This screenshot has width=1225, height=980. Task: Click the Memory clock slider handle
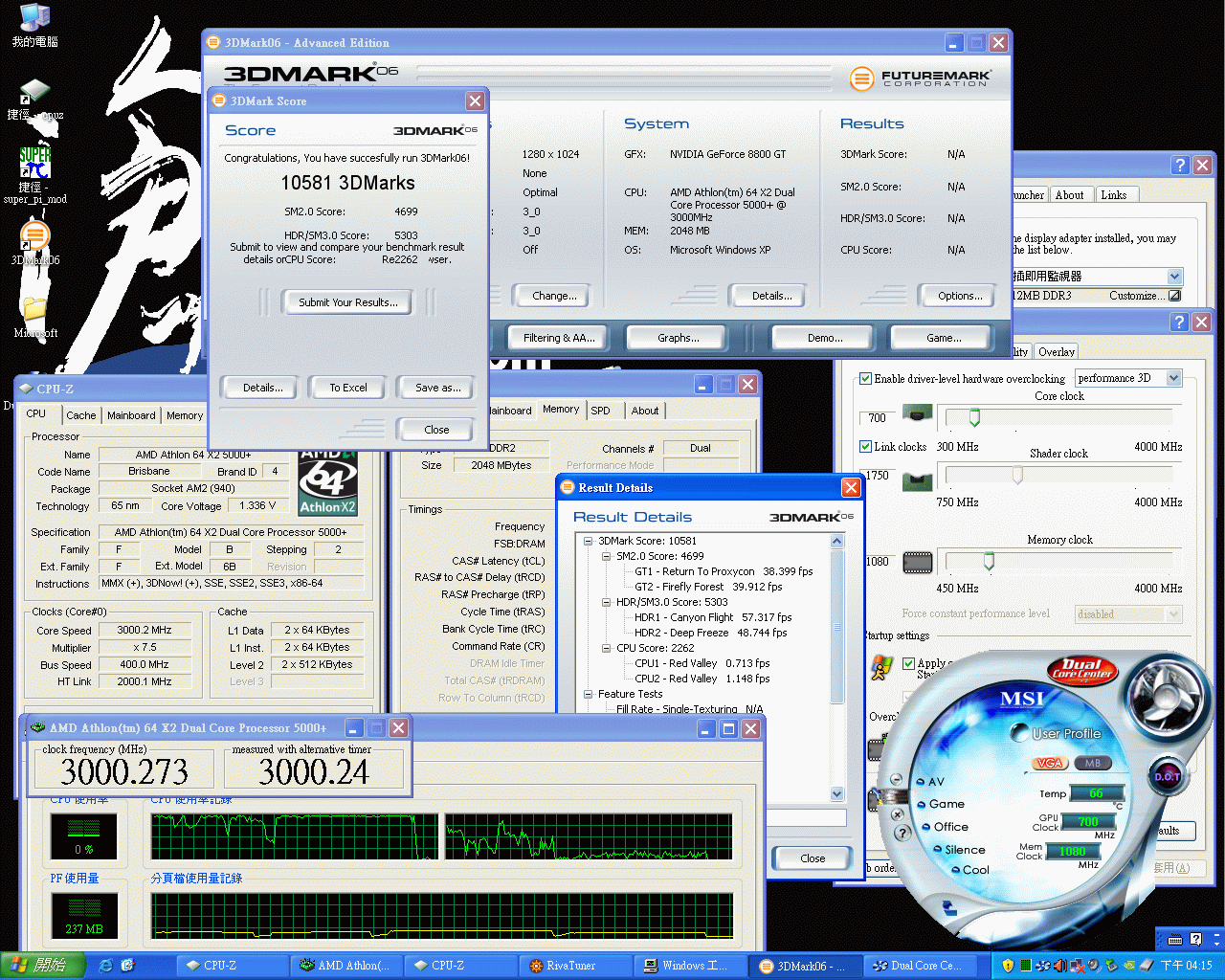click(x=989, y=562)
